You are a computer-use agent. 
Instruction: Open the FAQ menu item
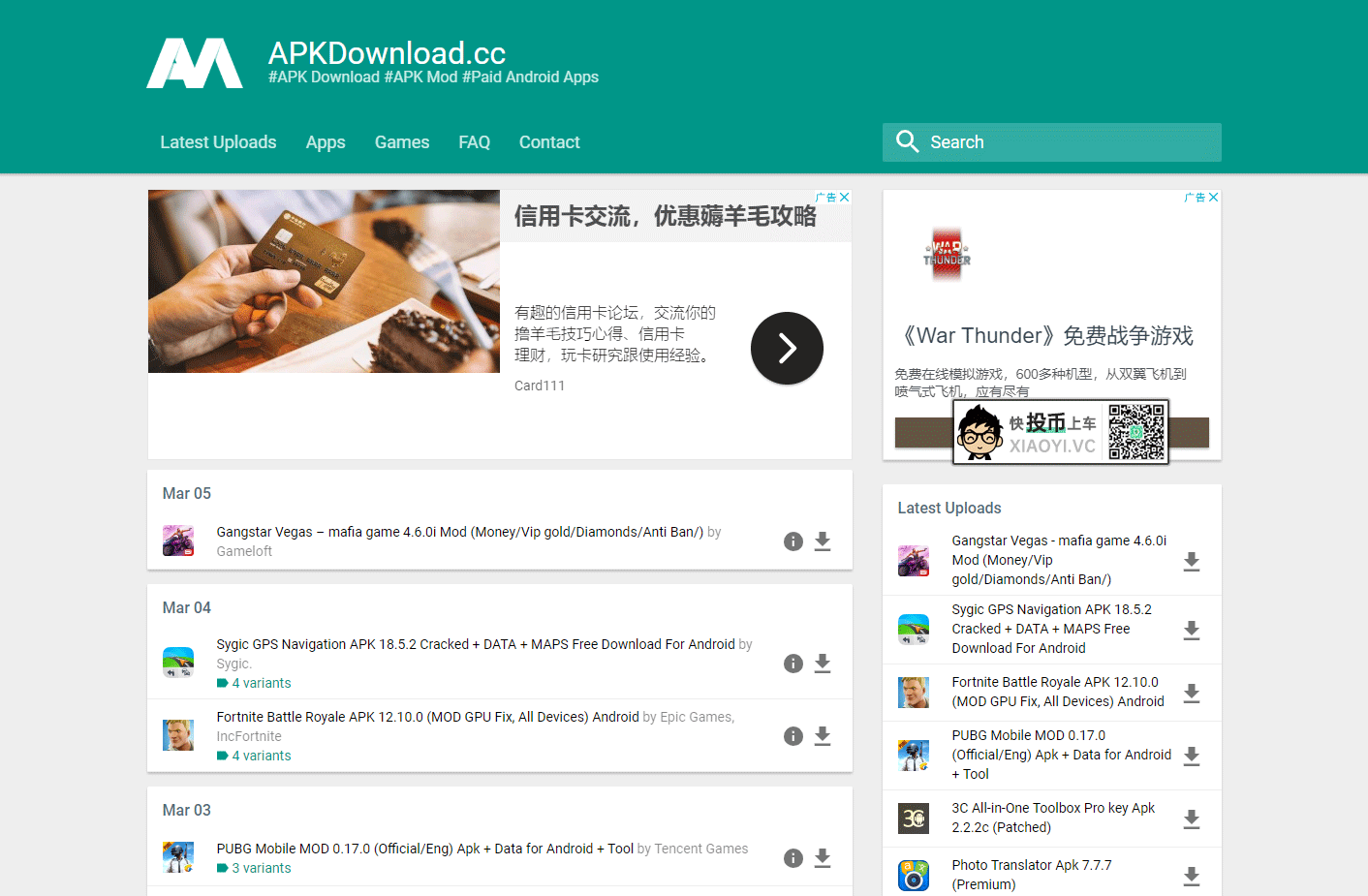pos(475,142)
